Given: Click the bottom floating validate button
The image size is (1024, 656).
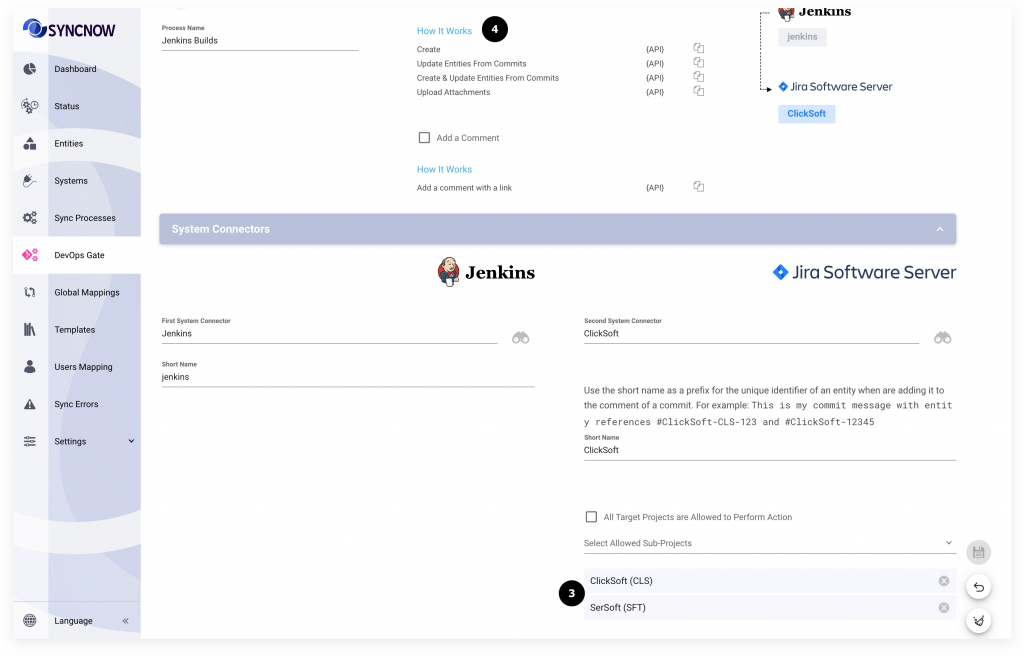Looking at the screenshot, I should [x=978, y=621].
